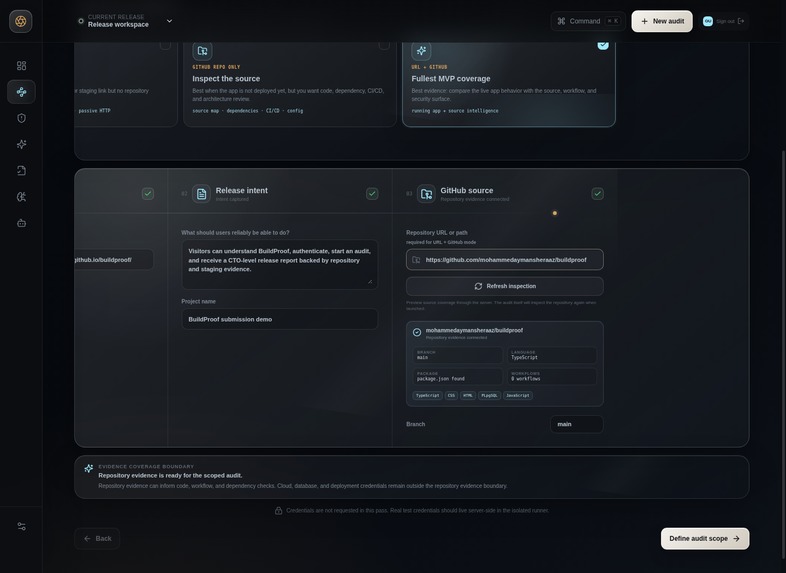Click Define audit scope button

(705, 538)
